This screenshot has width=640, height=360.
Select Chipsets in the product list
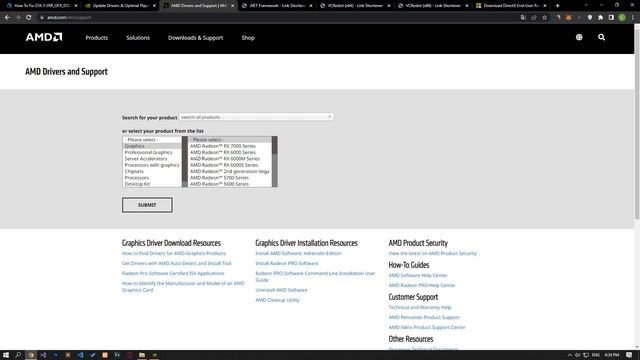(152, 171)
